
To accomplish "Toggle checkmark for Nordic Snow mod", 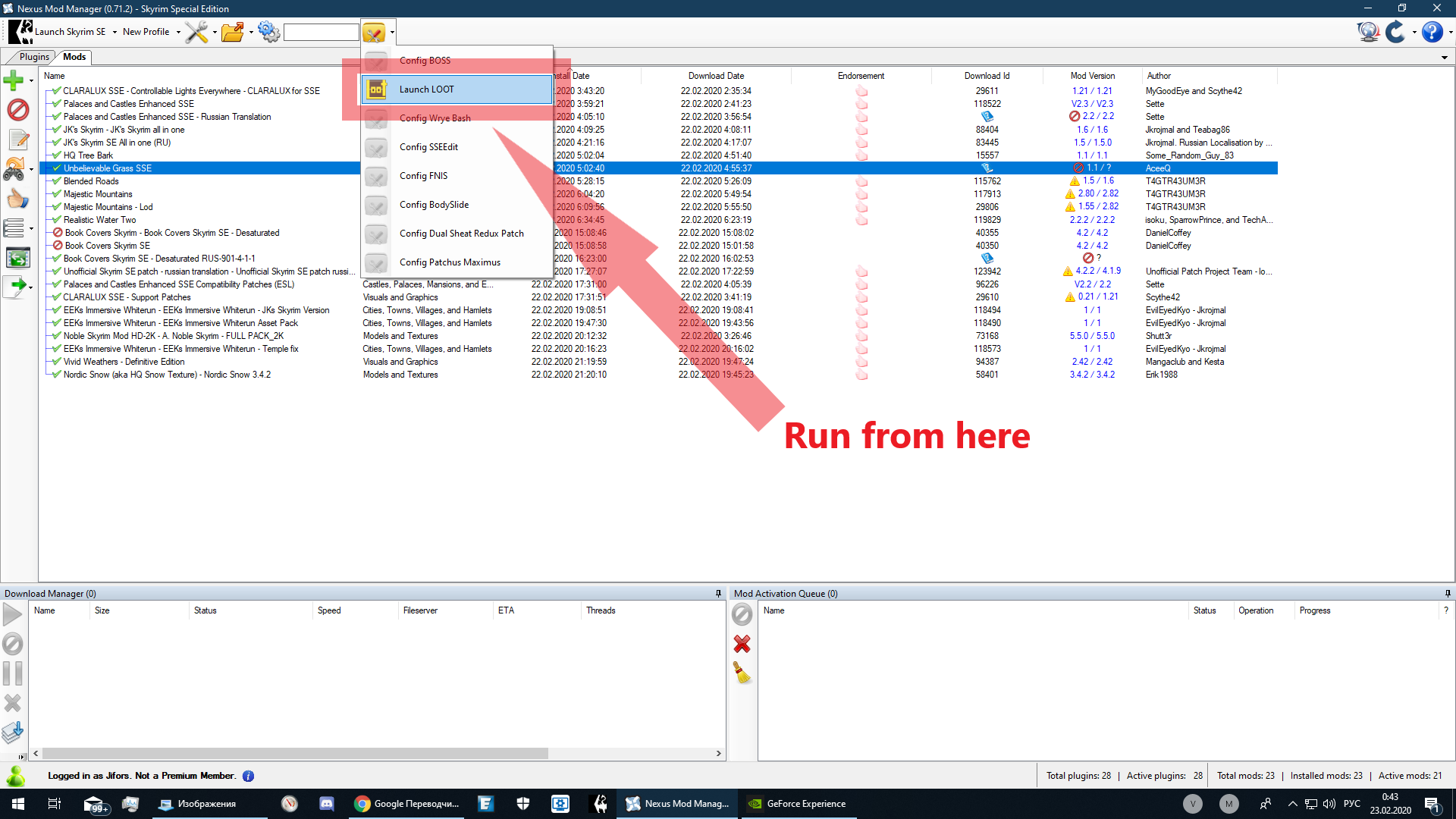I will click(x=56, y=375).
